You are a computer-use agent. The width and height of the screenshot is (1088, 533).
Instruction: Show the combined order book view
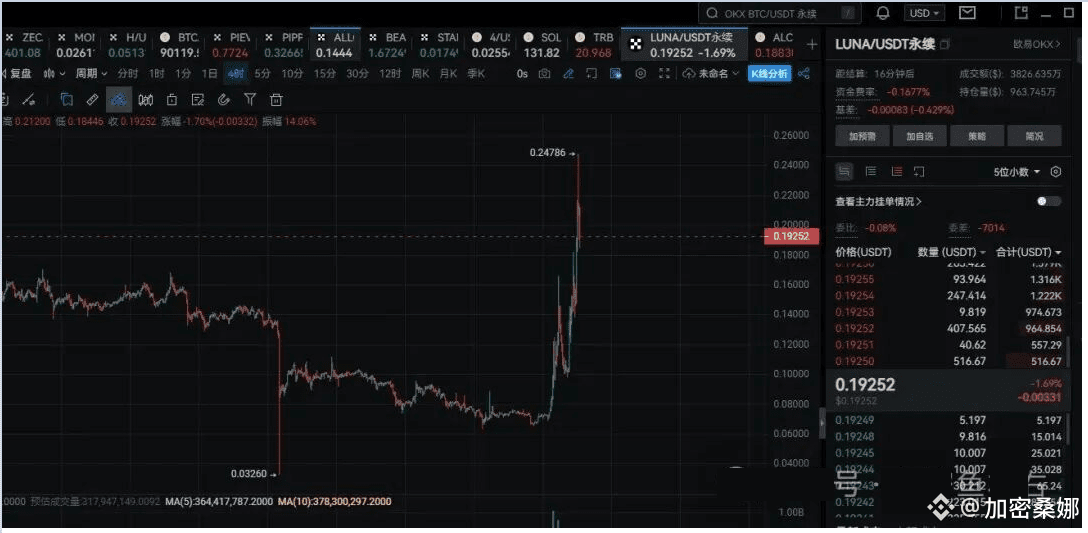click(x=844, y=171)
